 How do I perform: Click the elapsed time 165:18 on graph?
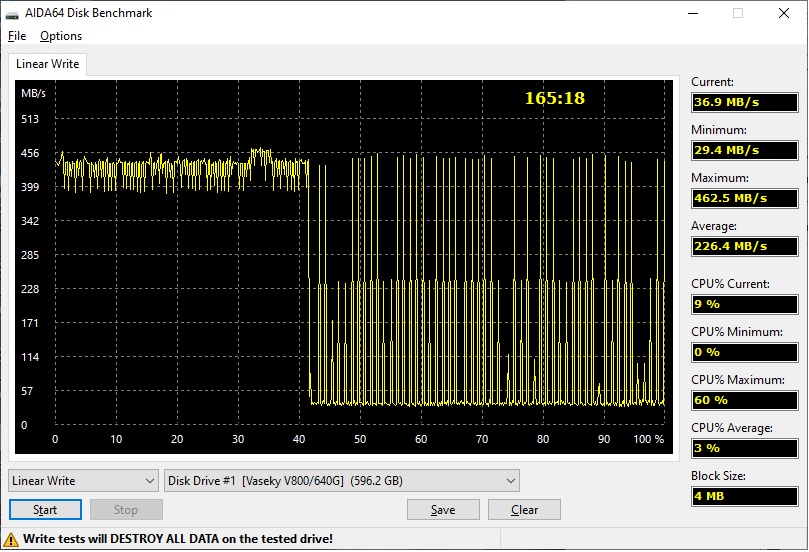coord(555,98)
